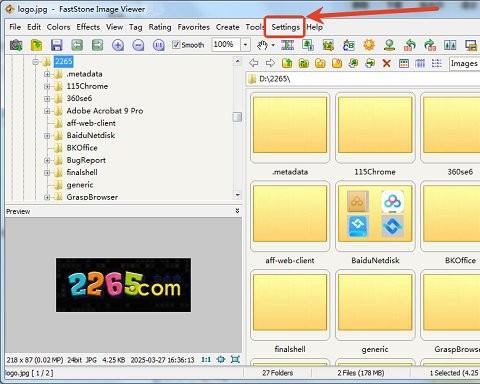Switch to thumbnails view icon

tap(404, 63)
